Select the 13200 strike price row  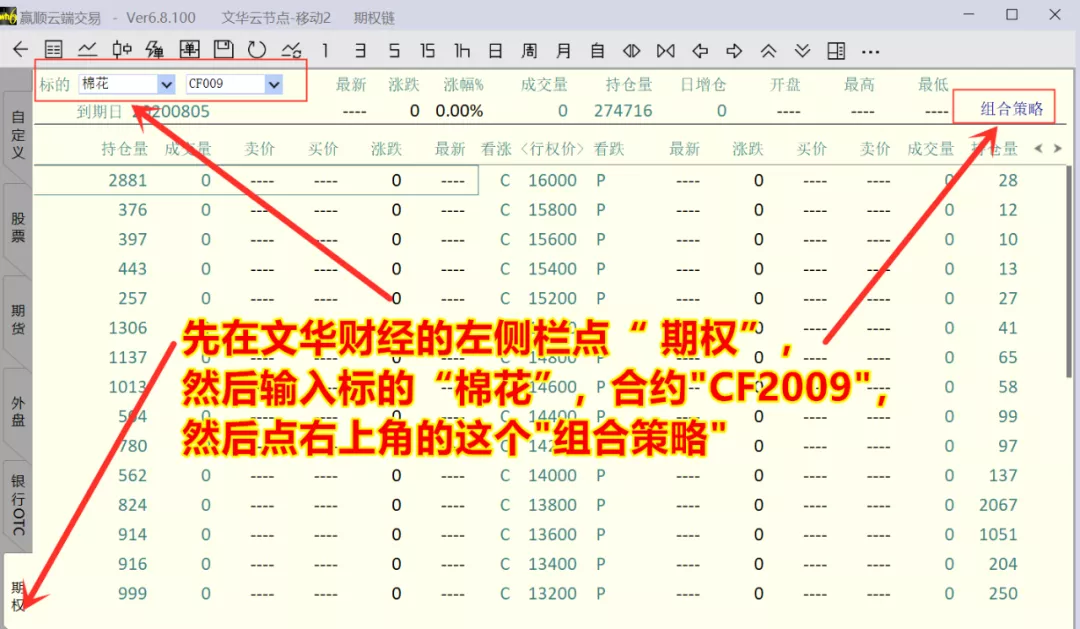(x=552, y=595)
